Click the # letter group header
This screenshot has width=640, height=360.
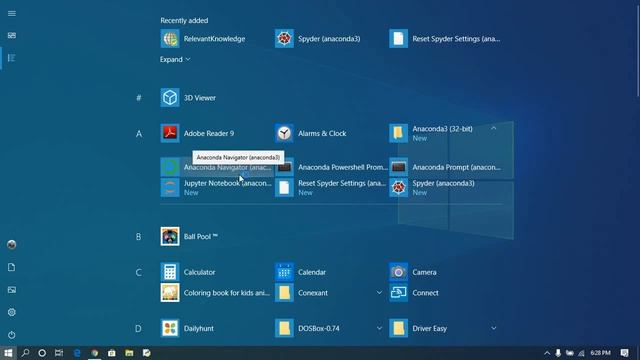coord(139,98)
